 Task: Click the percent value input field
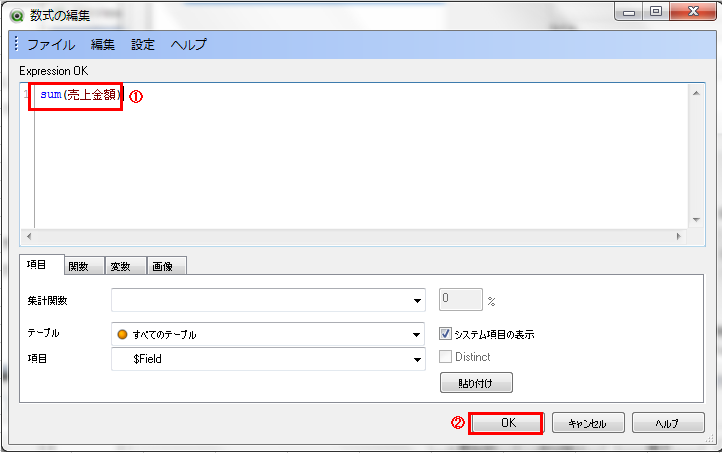tap(461, 300)
